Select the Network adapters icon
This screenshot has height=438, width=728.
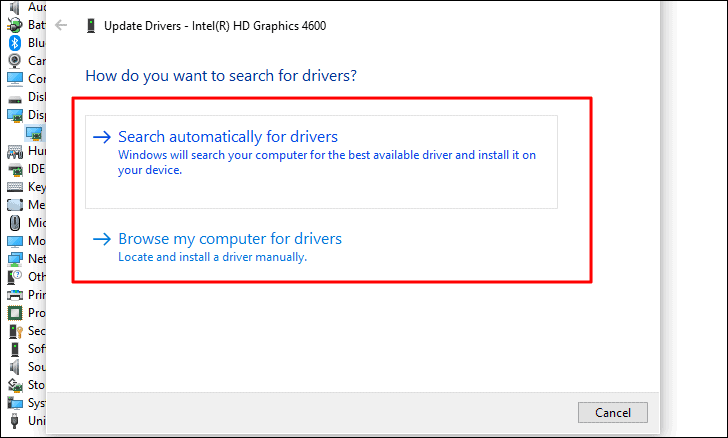coord(15,259)
